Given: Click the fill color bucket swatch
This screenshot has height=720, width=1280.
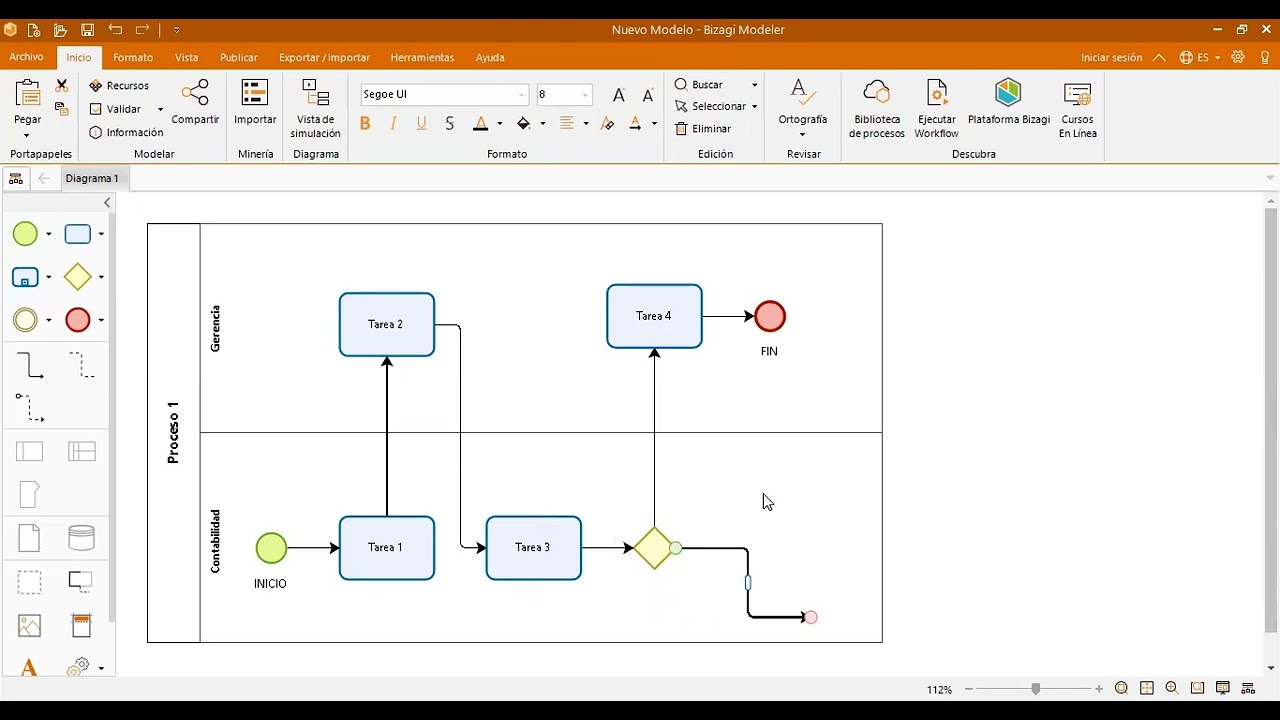Looking at the screenshot, I should [x=523, y=123].
